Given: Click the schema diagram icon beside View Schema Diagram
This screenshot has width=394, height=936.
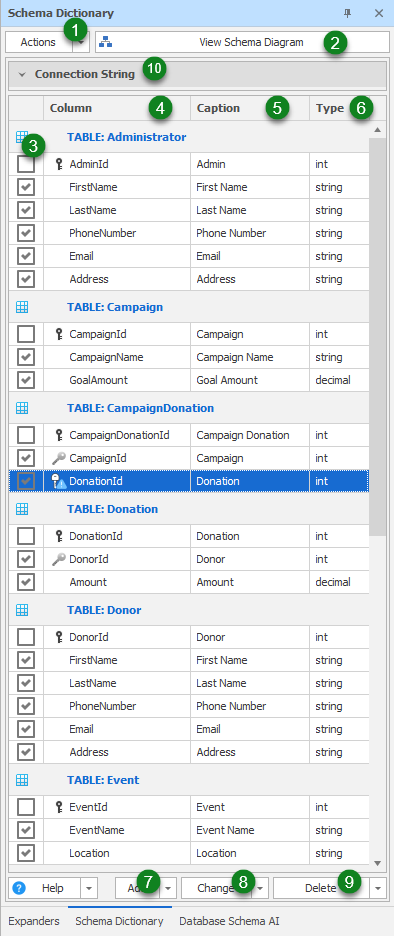Looking at the screenshot, I should (x=106, y=42).
